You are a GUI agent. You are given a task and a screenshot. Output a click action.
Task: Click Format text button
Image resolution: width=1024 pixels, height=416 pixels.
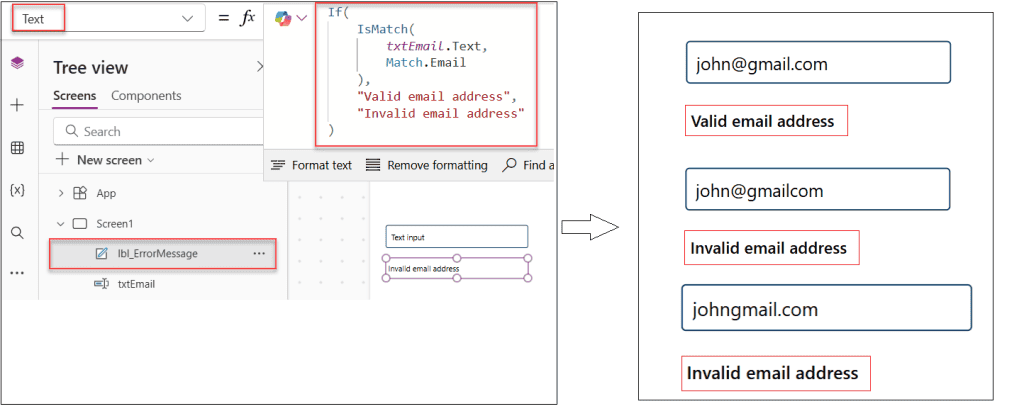[311, 165]
